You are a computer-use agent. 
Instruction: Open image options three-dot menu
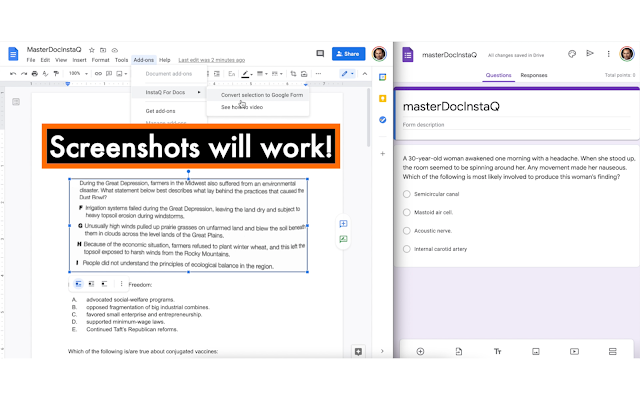pos(121,284)
